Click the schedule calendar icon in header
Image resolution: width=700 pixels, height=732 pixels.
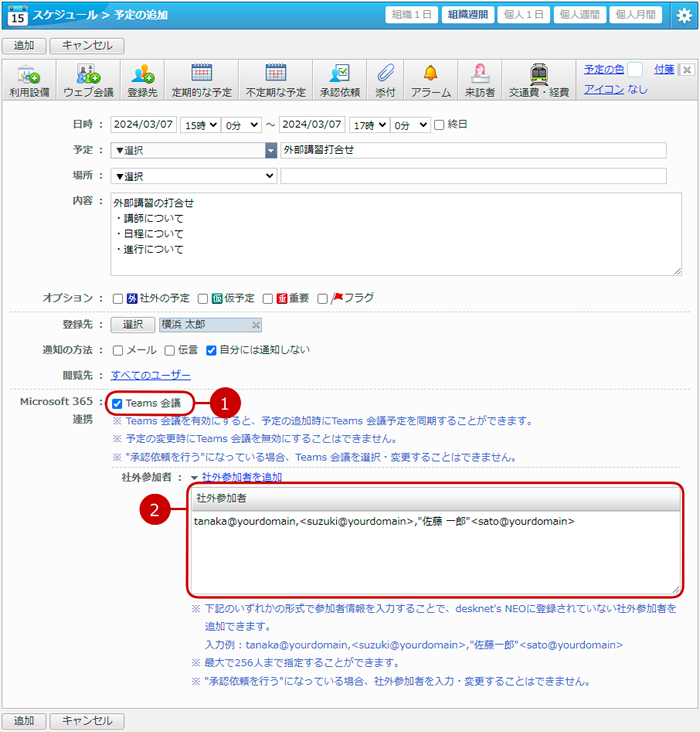[17, 15]
